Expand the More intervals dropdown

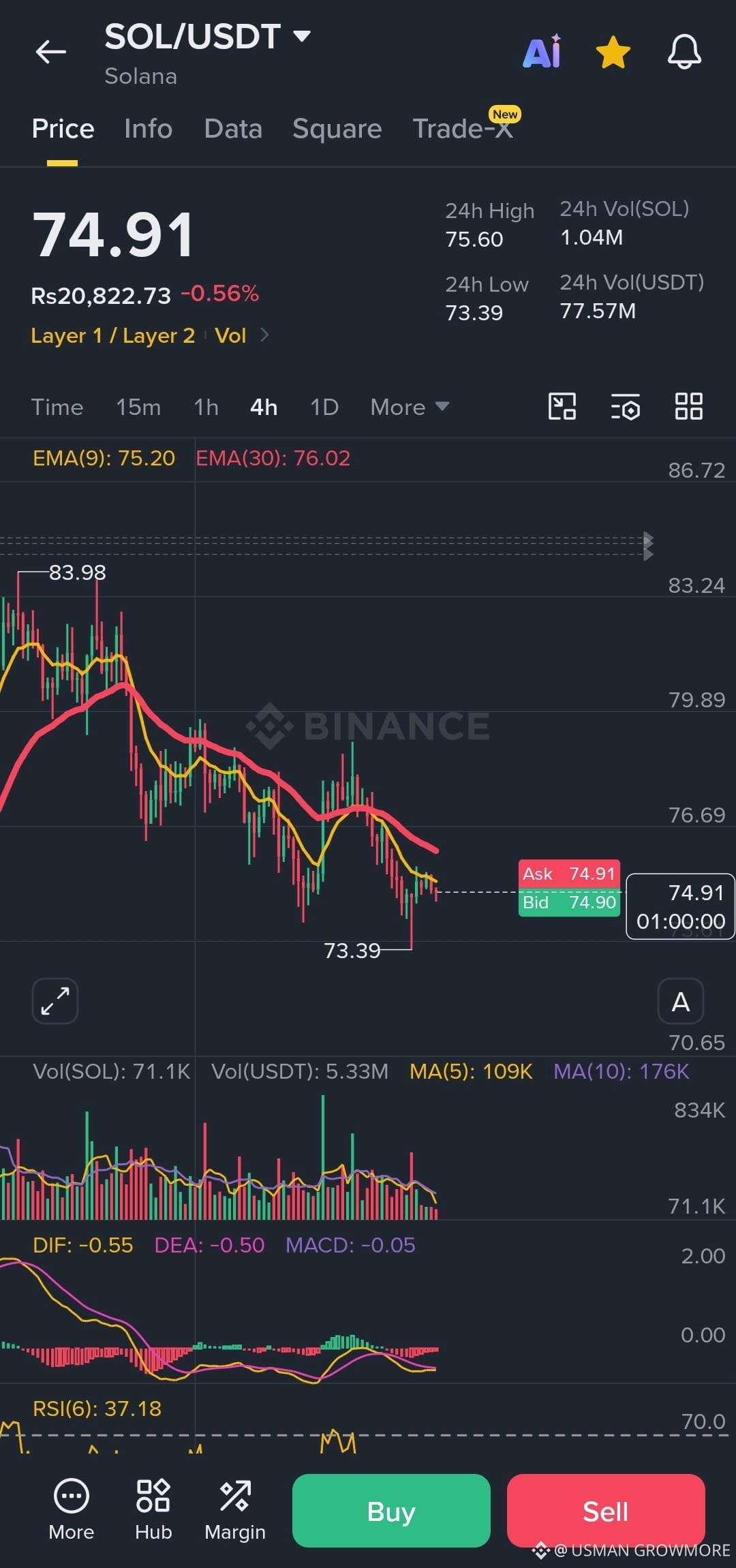pyautogui.click(x=410, y=408)
